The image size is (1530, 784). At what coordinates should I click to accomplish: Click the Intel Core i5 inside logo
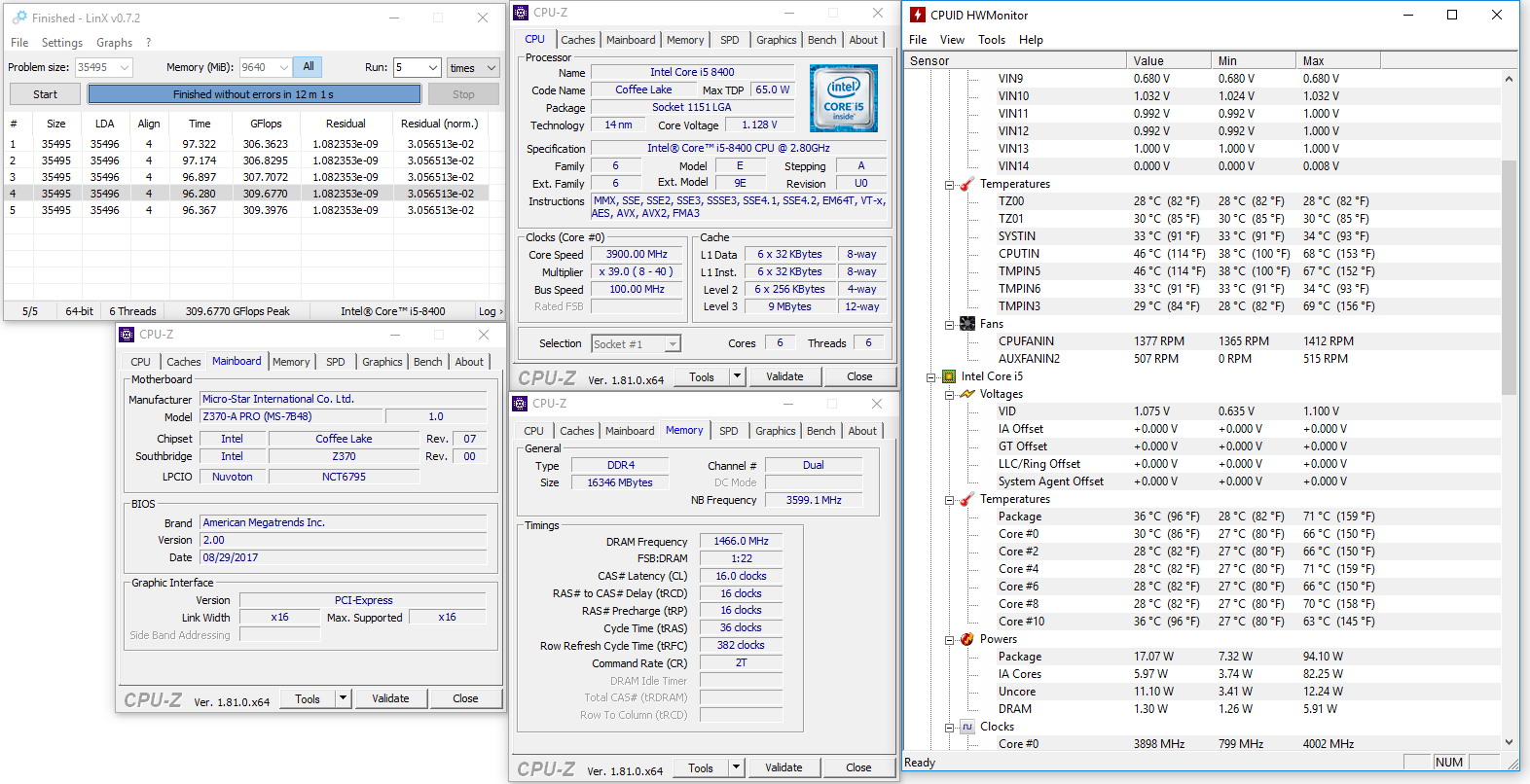[x=843, y=98]
